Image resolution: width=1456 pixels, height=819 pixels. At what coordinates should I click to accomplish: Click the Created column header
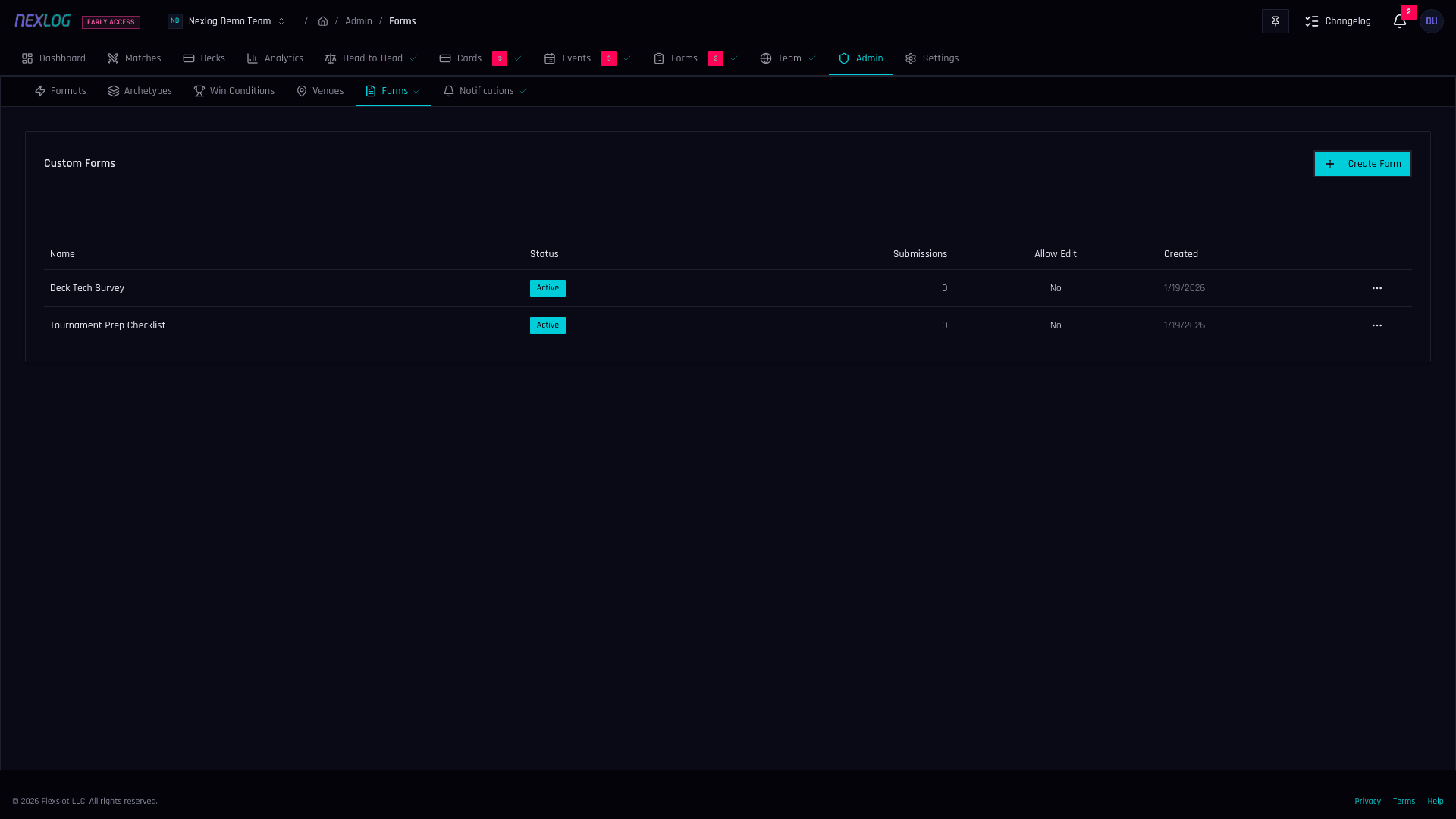pyautogui.click(x=1181, y=254)
